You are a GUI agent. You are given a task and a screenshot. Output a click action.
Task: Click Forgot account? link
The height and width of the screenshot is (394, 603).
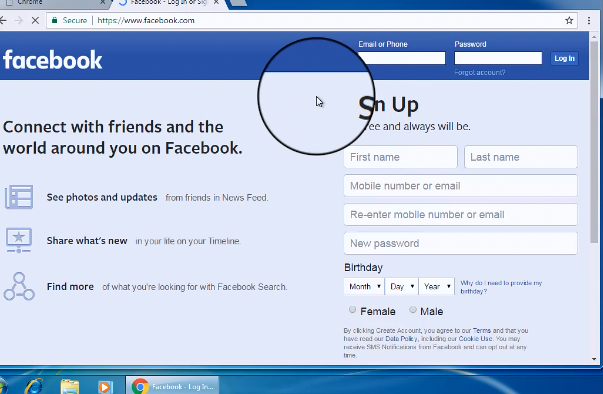[x=480, y=72]
